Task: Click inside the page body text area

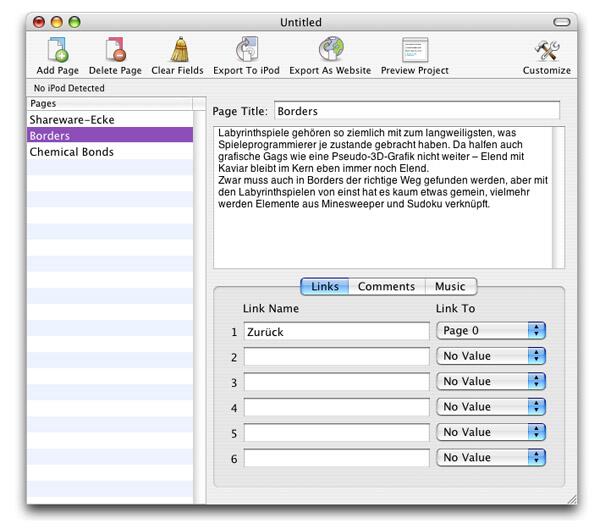Action: (383, 197)
